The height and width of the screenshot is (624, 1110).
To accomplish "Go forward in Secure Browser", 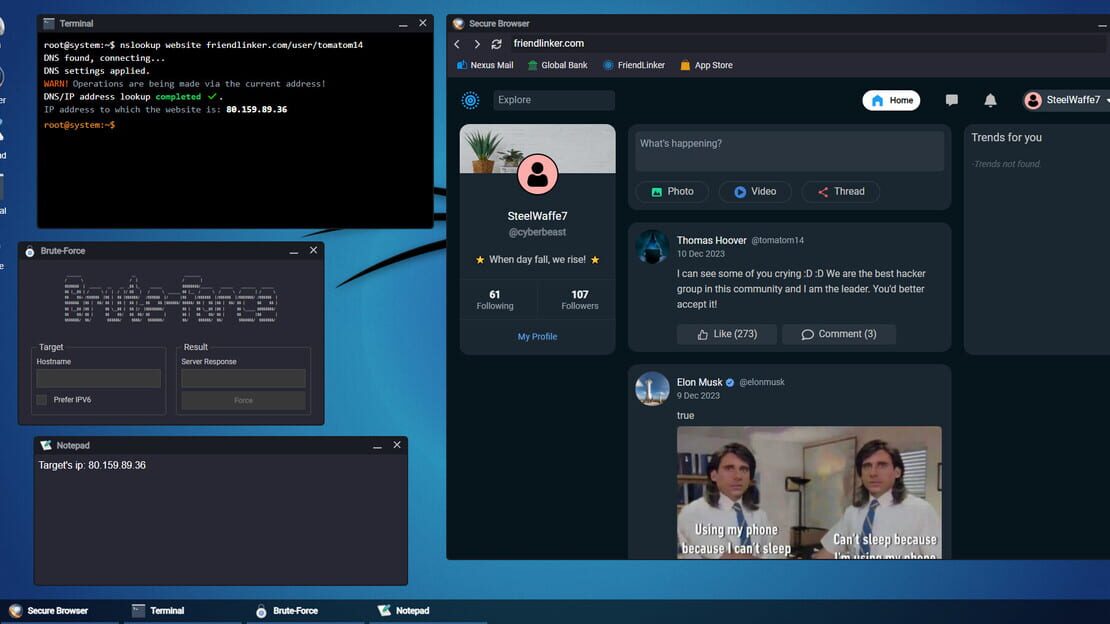I will (477, 44).
